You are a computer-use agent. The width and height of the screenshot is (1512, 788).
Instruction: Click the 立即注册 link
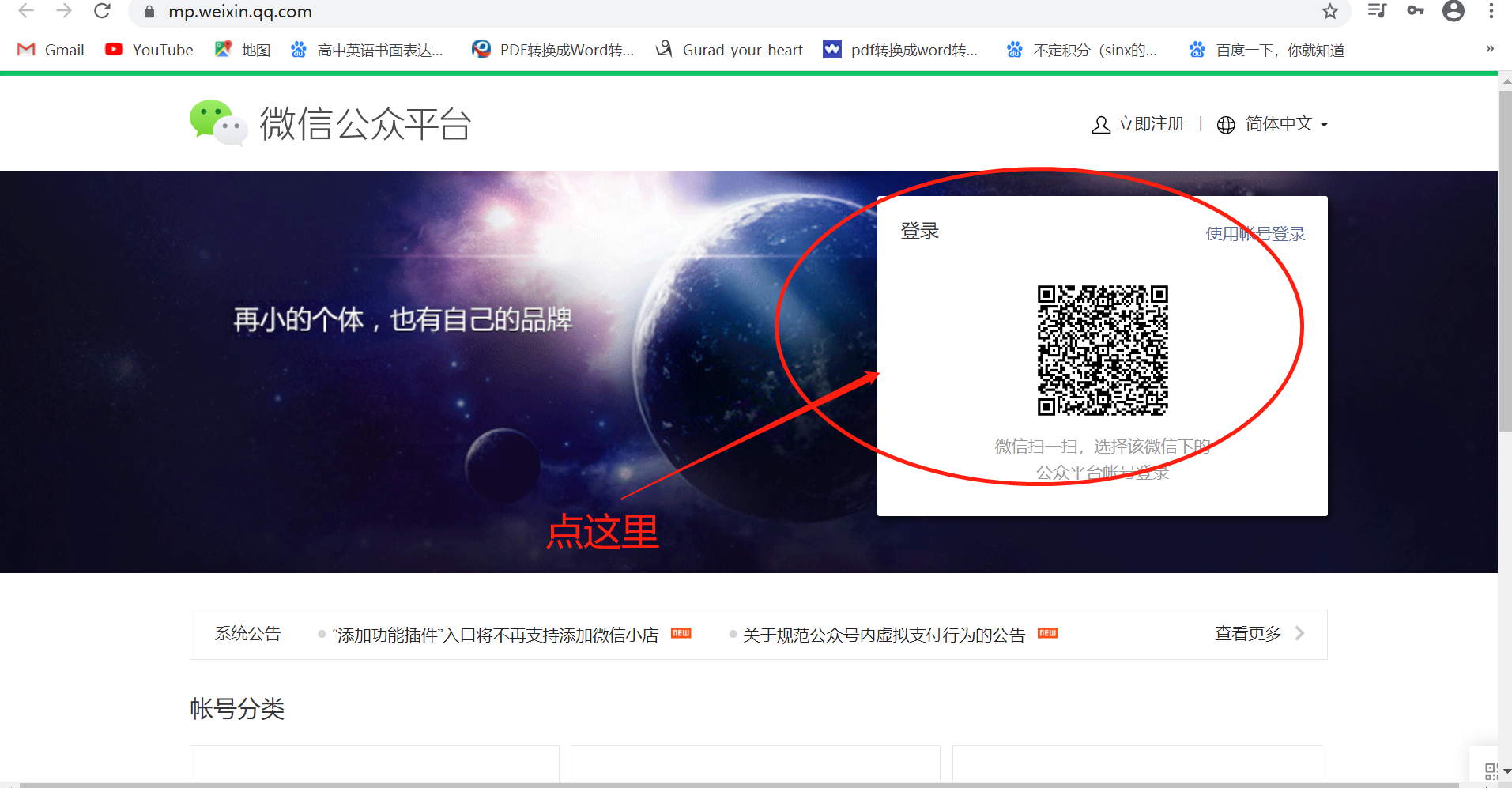pos(1151,124)
